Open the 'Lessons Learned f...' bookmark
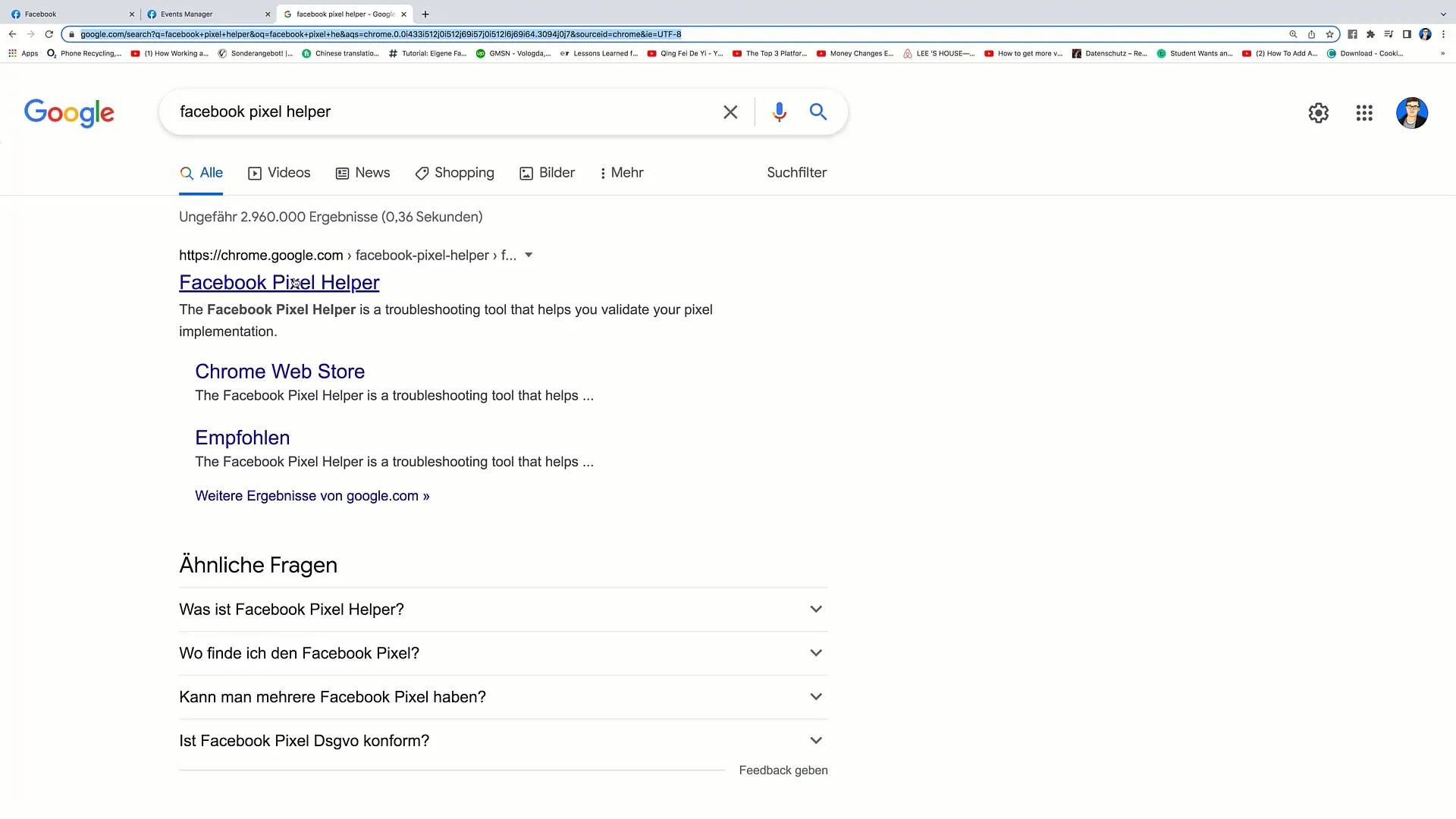1456x819 pixels. click(x=599, y=54)
